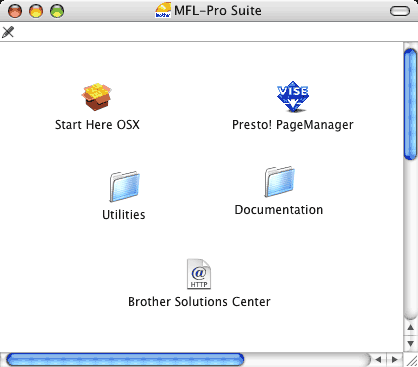Image resolution: width=418 pixels, height=367 pixels.
Task: Click the toolbar toggle pill button
Action: 400,11
